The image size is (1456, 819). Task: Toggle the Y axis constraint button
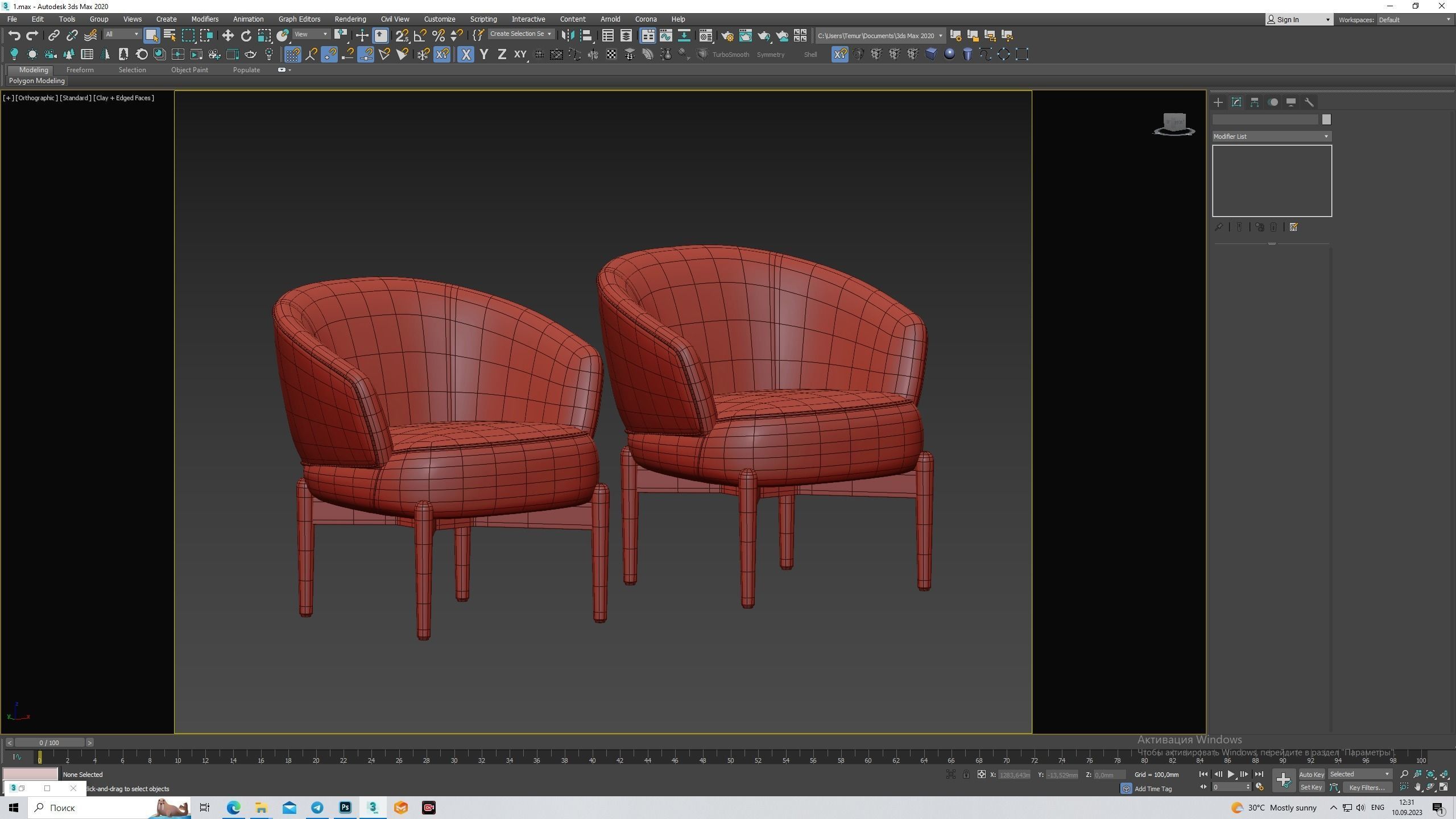click(484, 54)
